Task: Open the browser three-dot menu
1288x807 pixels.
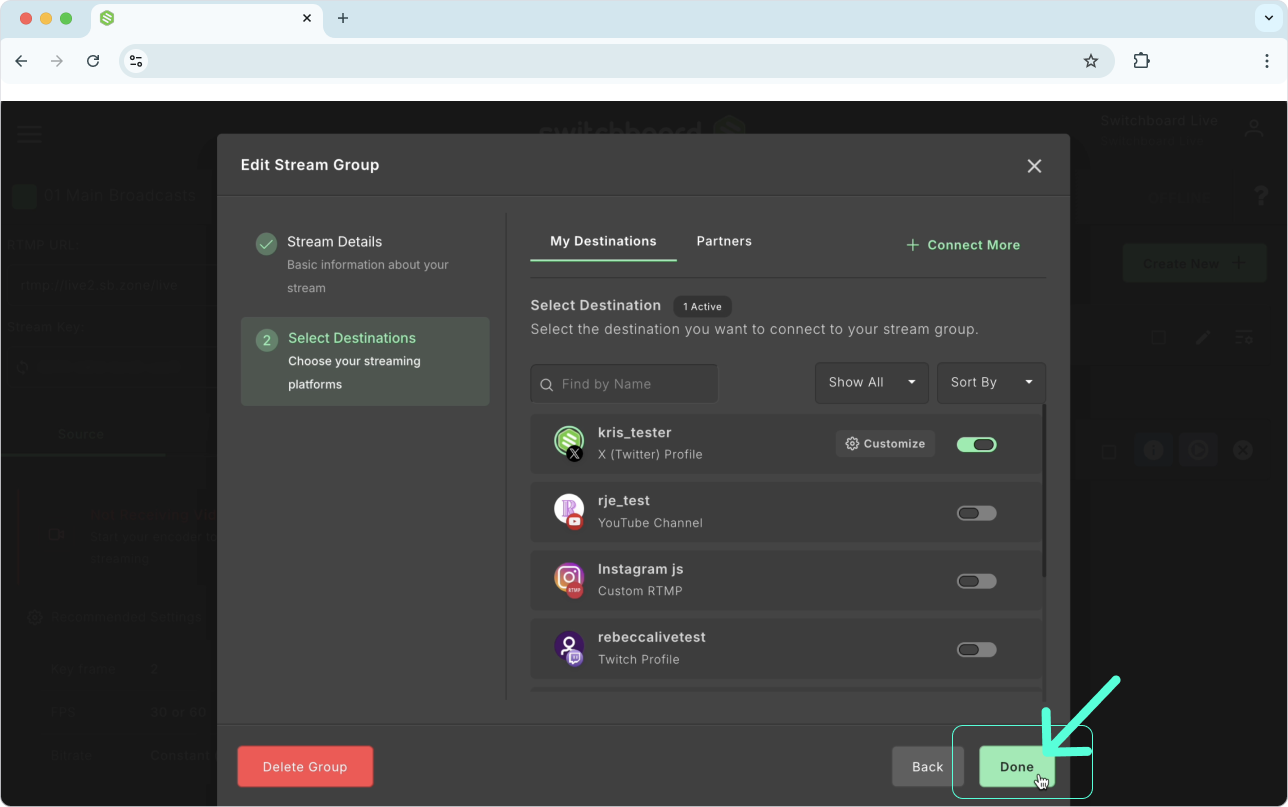Action: pos(1267,61)
